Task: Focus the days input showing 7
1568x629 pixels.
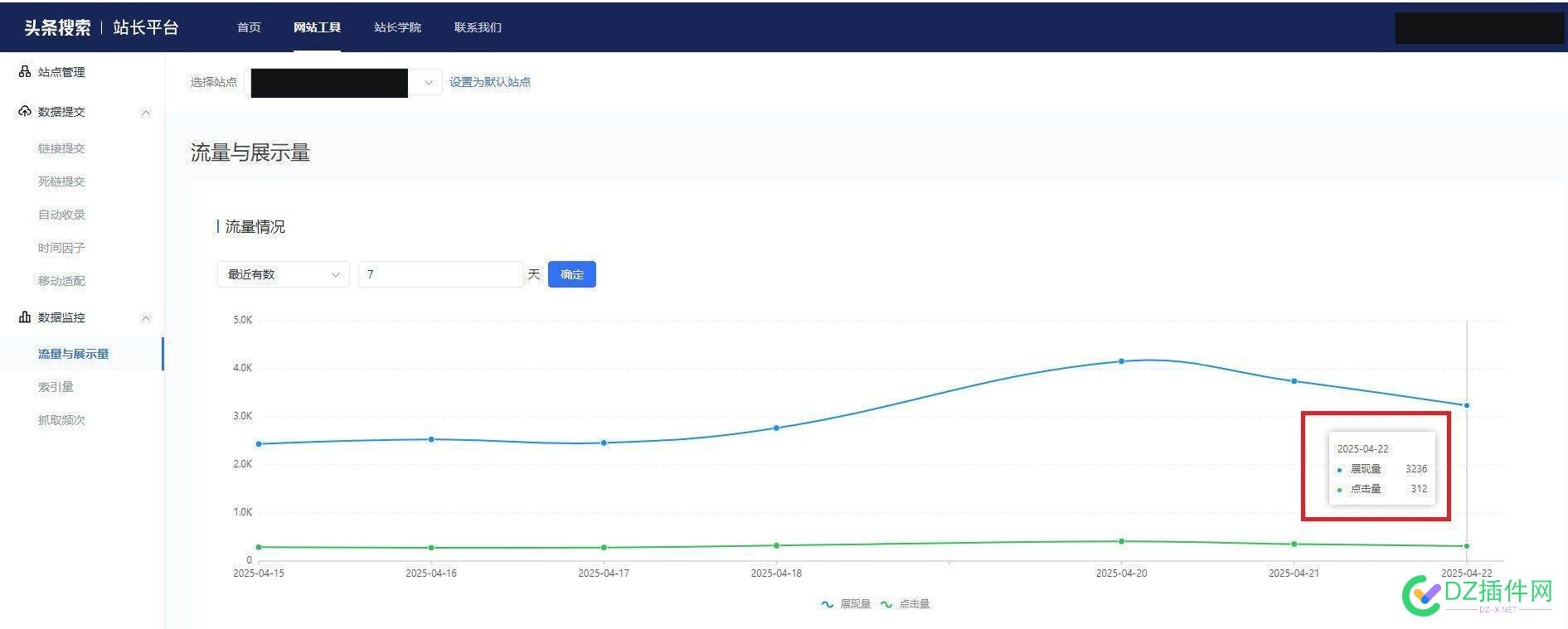Action: click(439, 274)
